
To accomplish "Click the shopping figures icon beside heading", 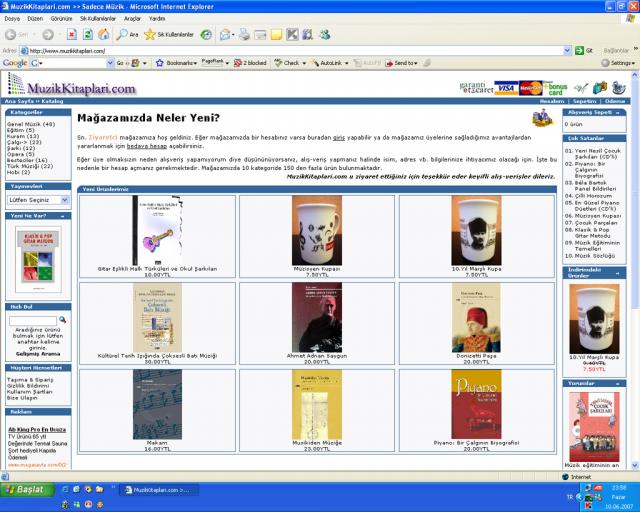I will pyautogui.click(x=542, y=118).
